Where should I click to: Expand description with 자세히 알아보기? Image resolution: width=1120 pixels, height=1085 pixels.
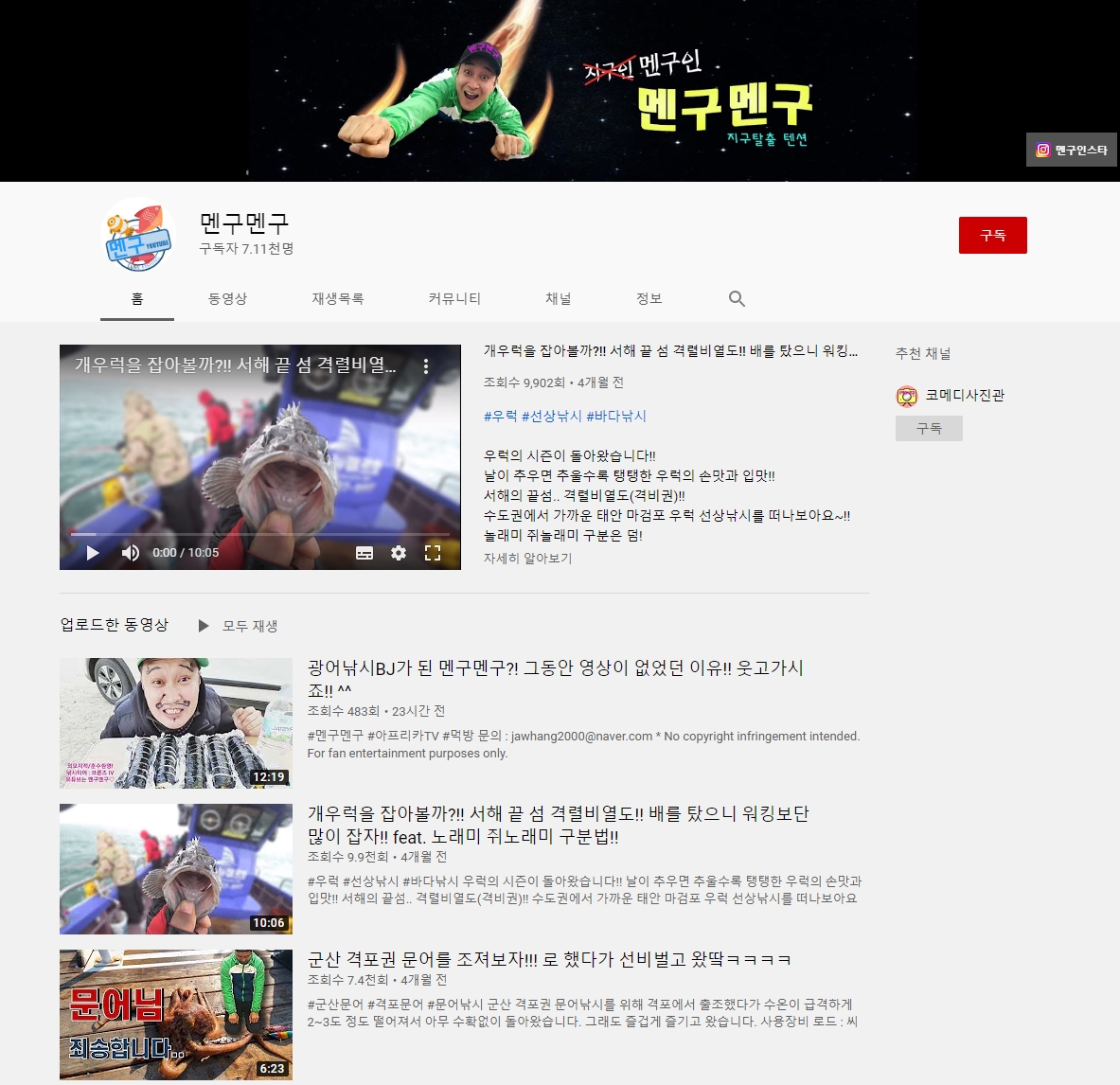527,559
